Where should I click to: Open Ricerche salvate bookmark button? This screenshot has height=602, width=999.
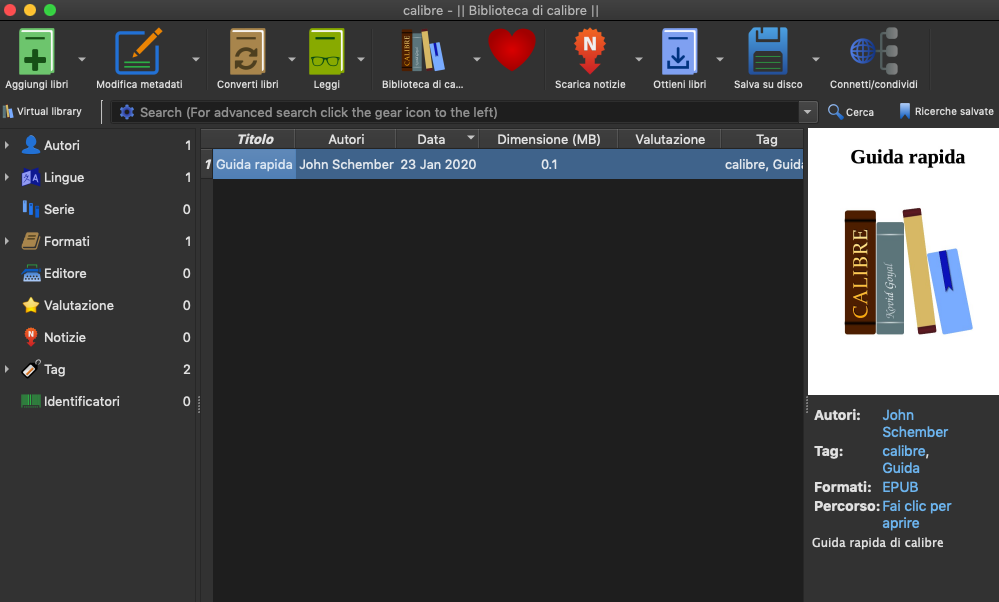click(946, 111)
